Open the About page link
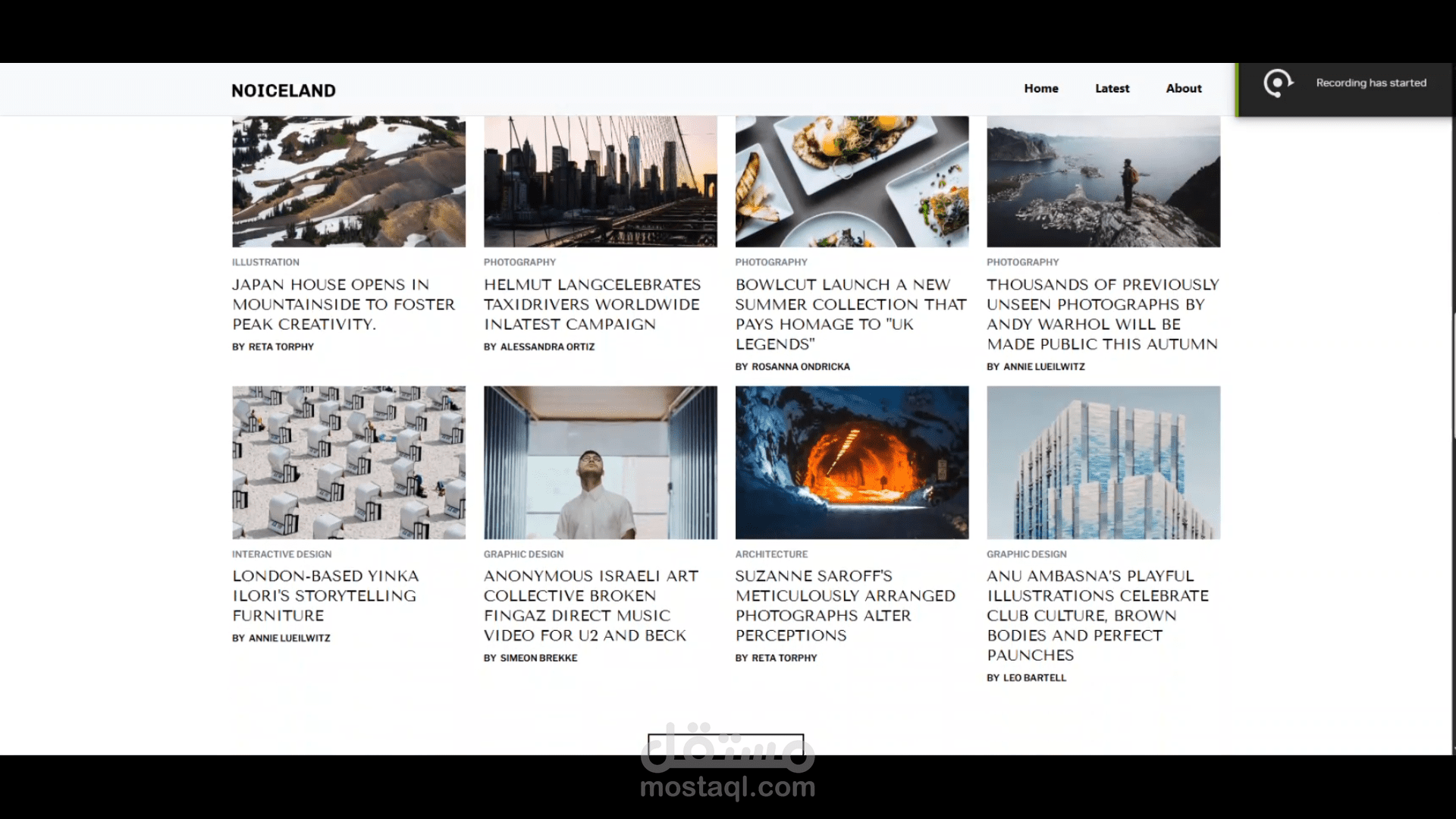Screen dimensions: 1456x819 click(1183, 88)
